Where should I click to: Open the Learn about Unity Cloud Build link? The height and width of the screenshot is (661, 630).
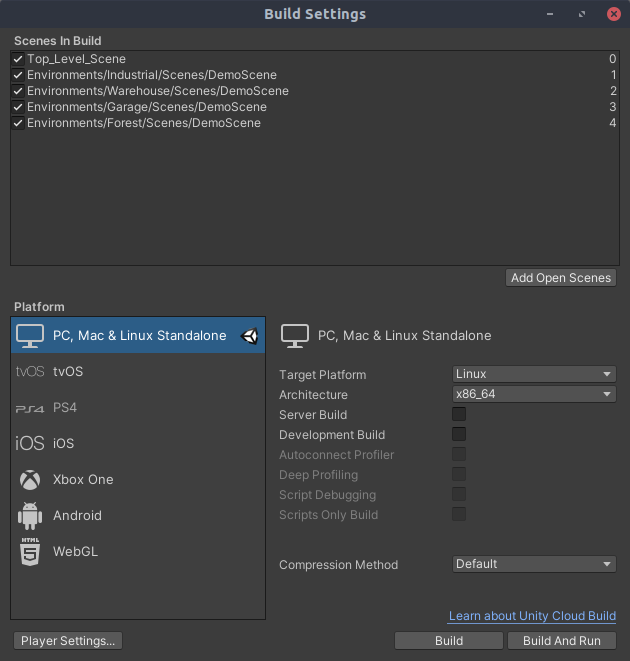point(532,616)
